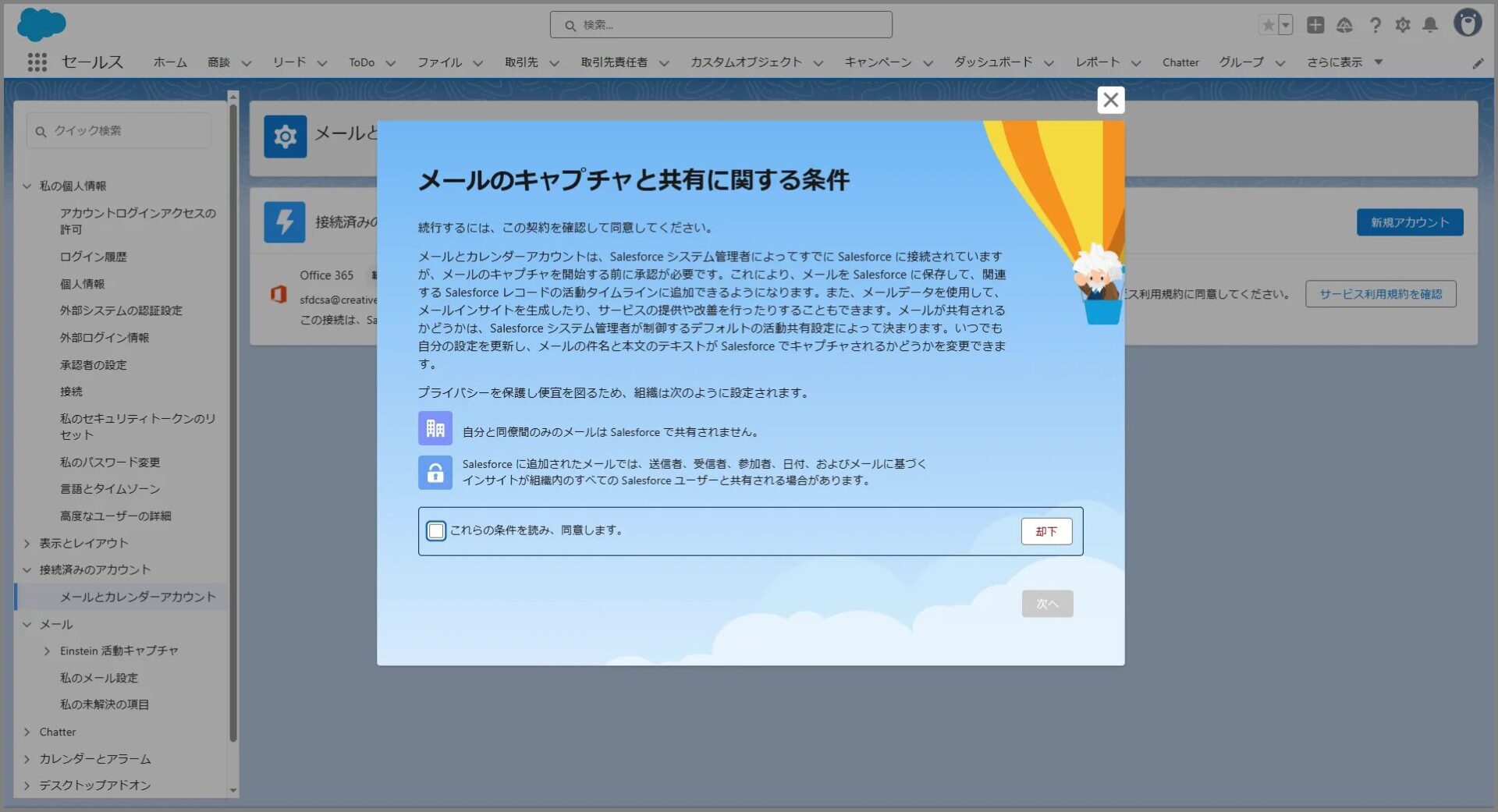Select アカウントログインアクセスの許可 in sidebar
Viewport: 1498px width, 812px height.
(138, 221)
